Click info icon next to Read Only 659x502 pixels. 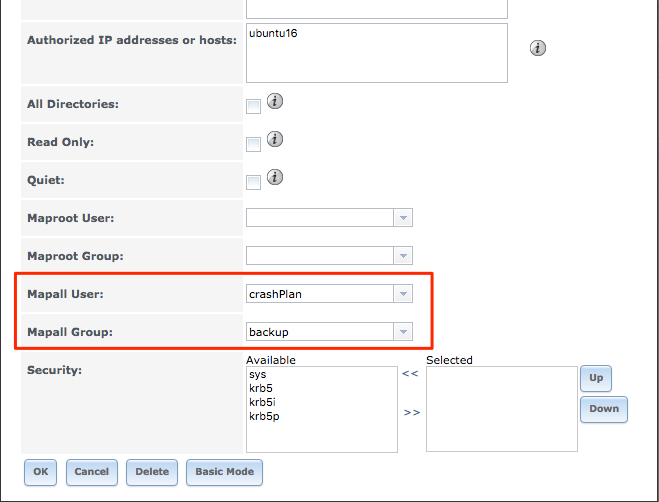tap(274, 139)
